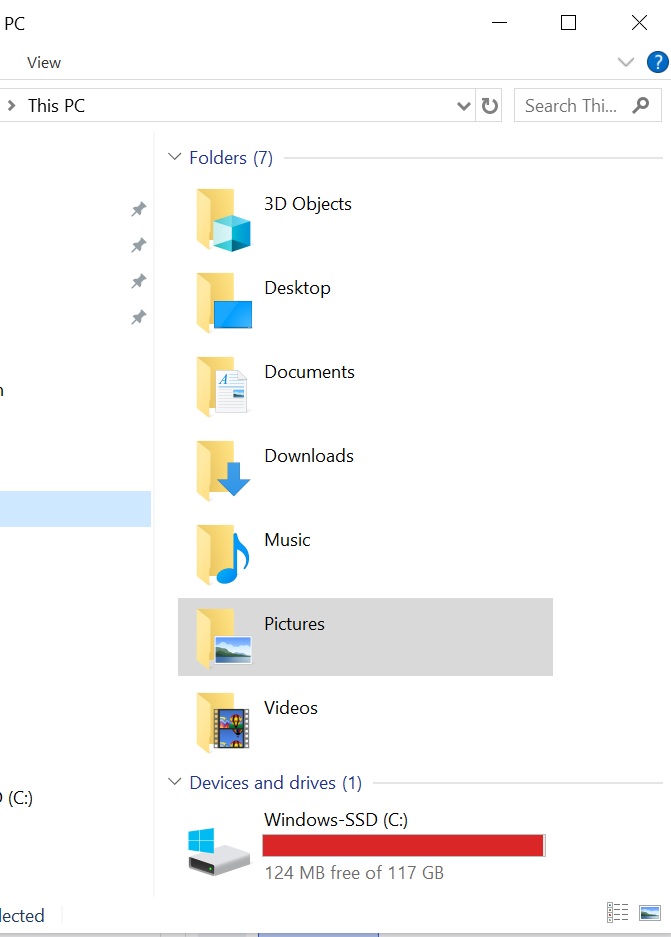This screenshot has height=937, width=671.
Task: Maximize the File Explorer window
Action: 568,23
